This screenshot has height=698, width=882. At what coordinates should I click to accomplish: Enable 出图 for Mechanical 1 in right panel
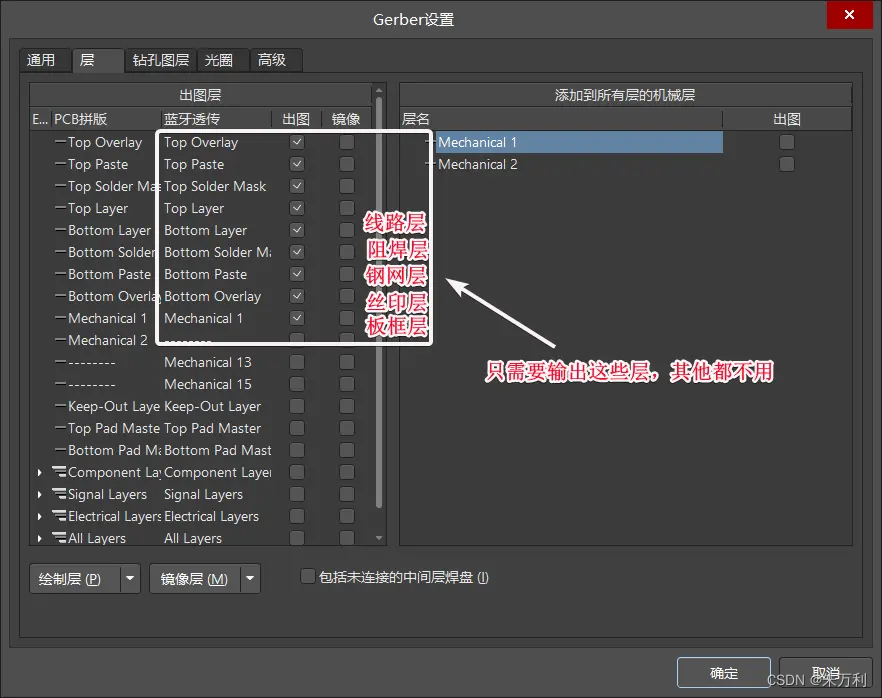[786, 142]
